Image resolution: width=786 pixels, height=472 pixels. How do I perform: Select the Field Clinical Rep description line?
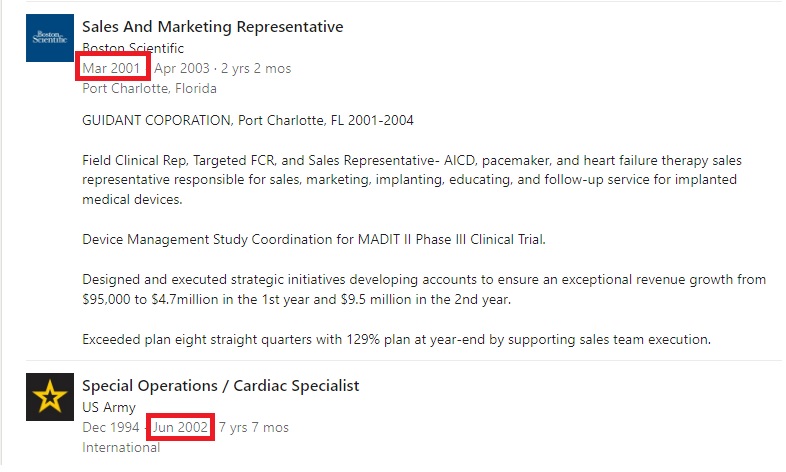pos(412,160)
